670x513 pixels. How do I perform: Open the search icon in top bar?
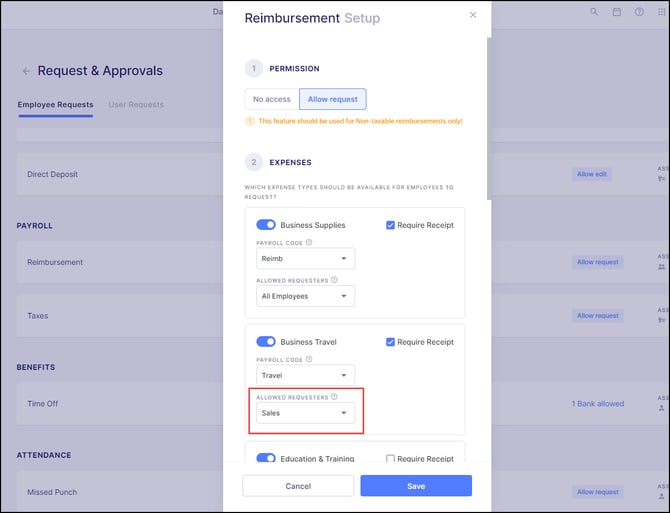tap(594, 12)
